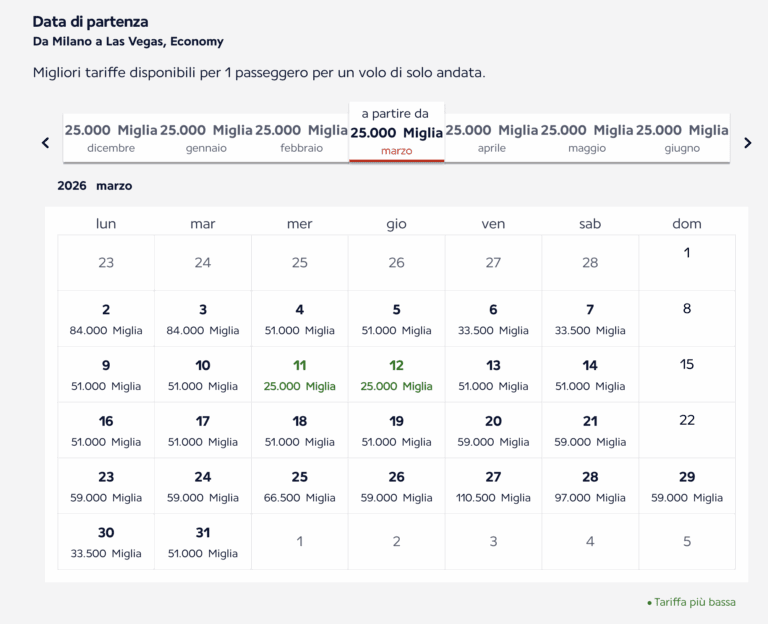Choose the maggio month tab
This screenshot has width=768, height=624.
pyautogui.click(x=587, y=138)
